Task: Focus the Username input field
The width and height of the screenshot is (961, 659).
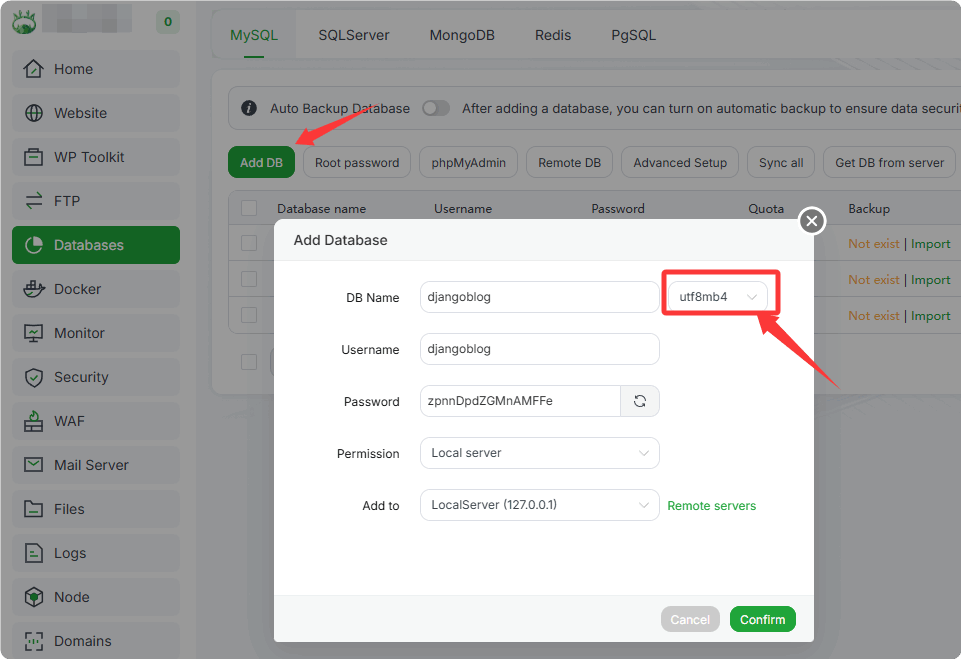Action: [539, 349]
